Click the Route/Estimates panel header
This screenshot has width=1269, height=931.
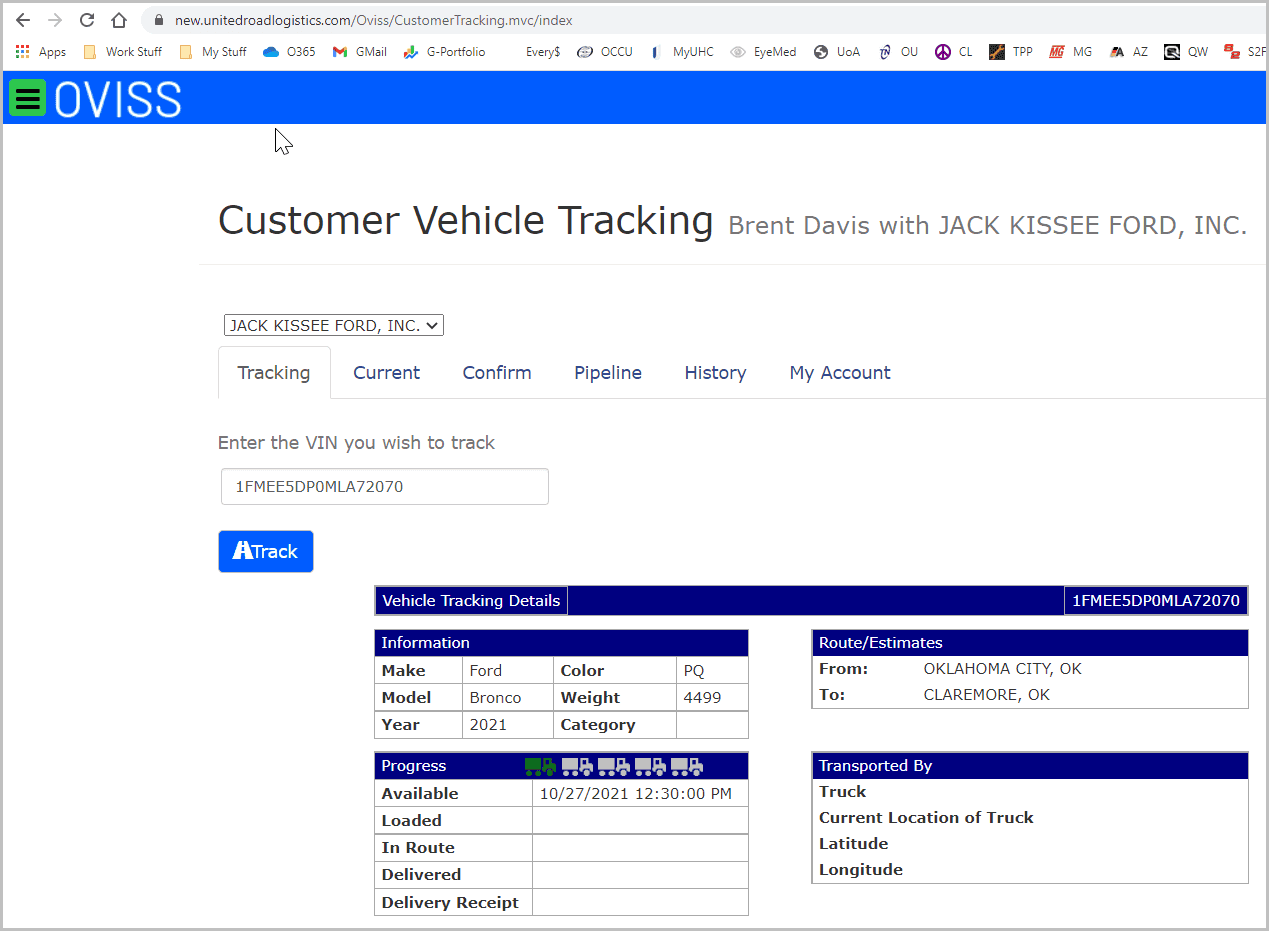tap(1030, 643)
